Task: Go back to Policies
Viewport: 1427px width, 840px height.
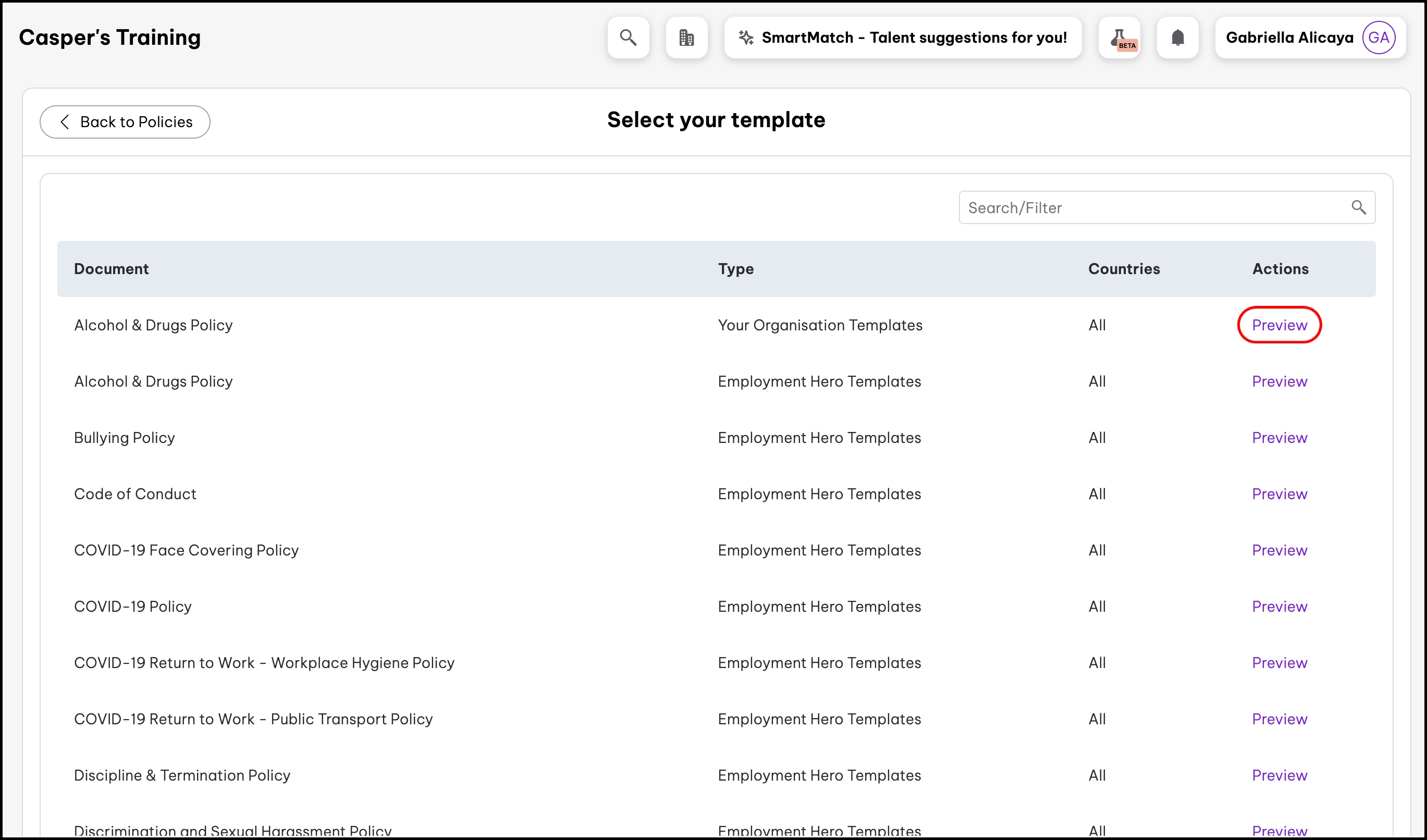Action: 125,122
